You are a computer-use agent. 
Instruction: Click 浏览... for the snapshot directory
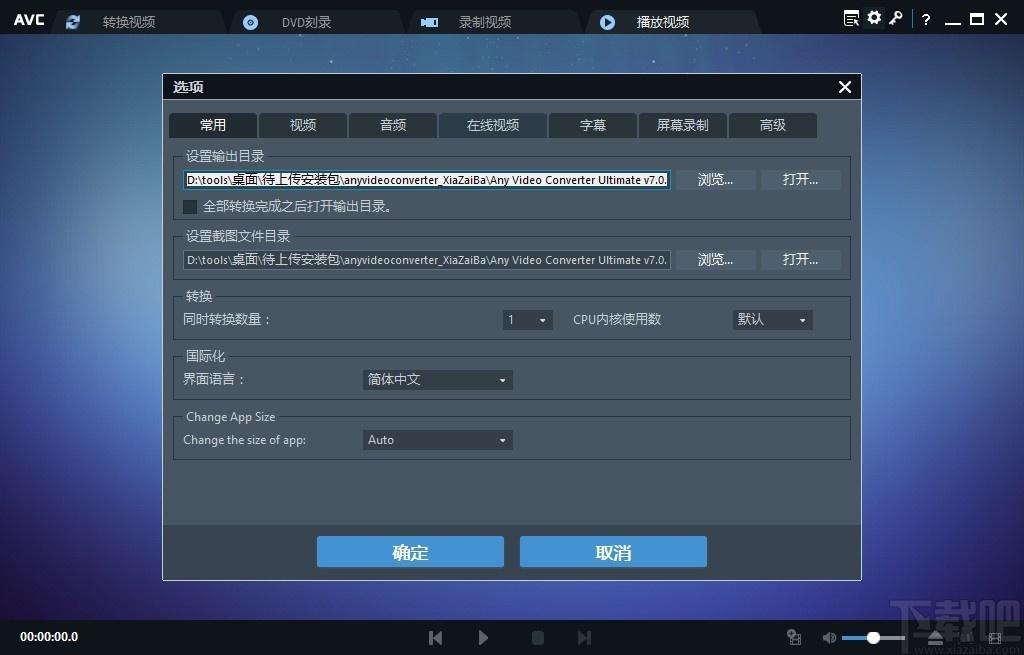[x=716, y=260]
